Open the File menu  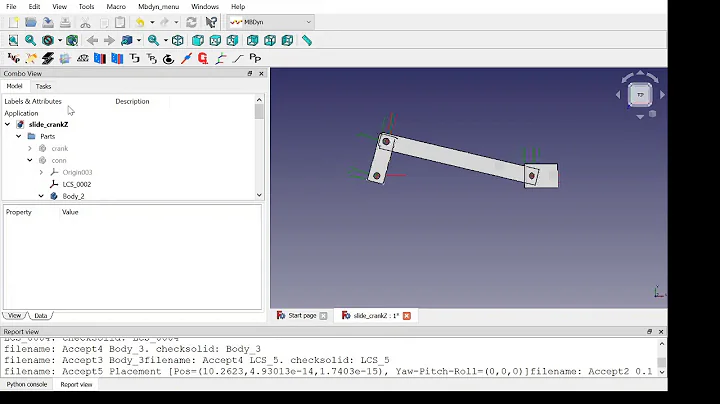pyautogui.click(x=11, y=6)
